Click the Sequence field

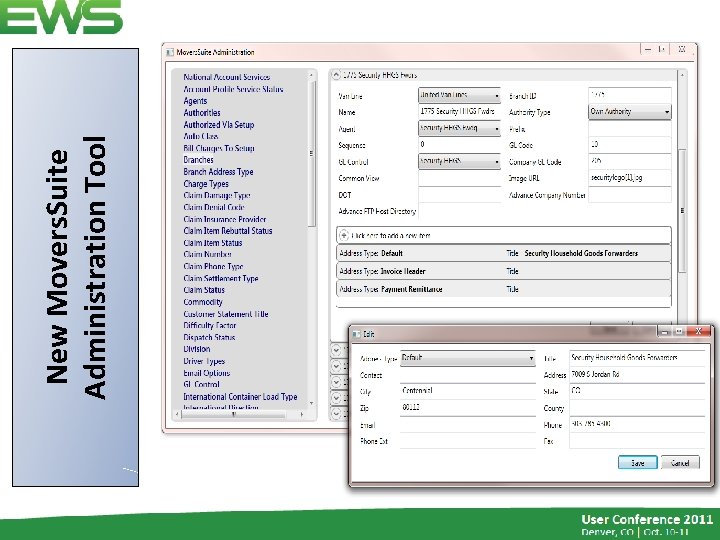[x=459, y=145]
